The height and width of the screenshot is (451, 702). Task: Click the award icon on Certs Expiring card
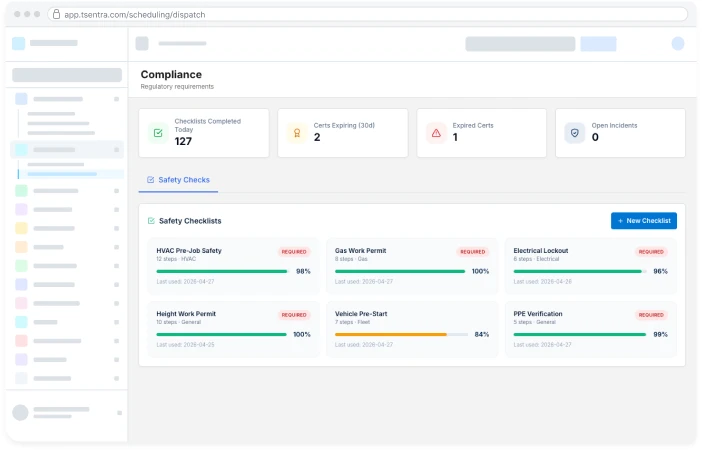click(x=297, y=133)
